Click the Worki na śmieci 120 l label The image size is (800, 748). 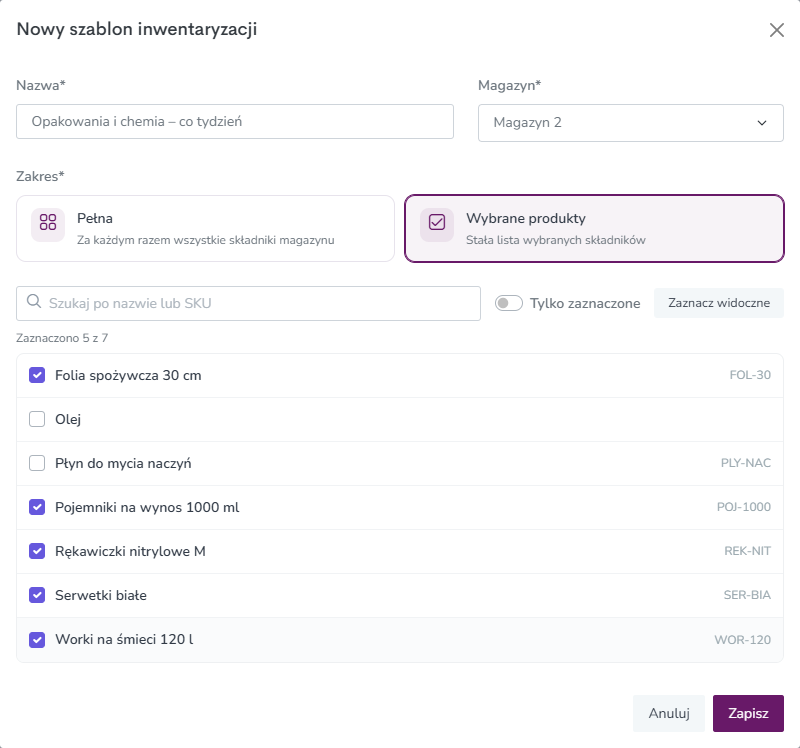tap(124, 639)
